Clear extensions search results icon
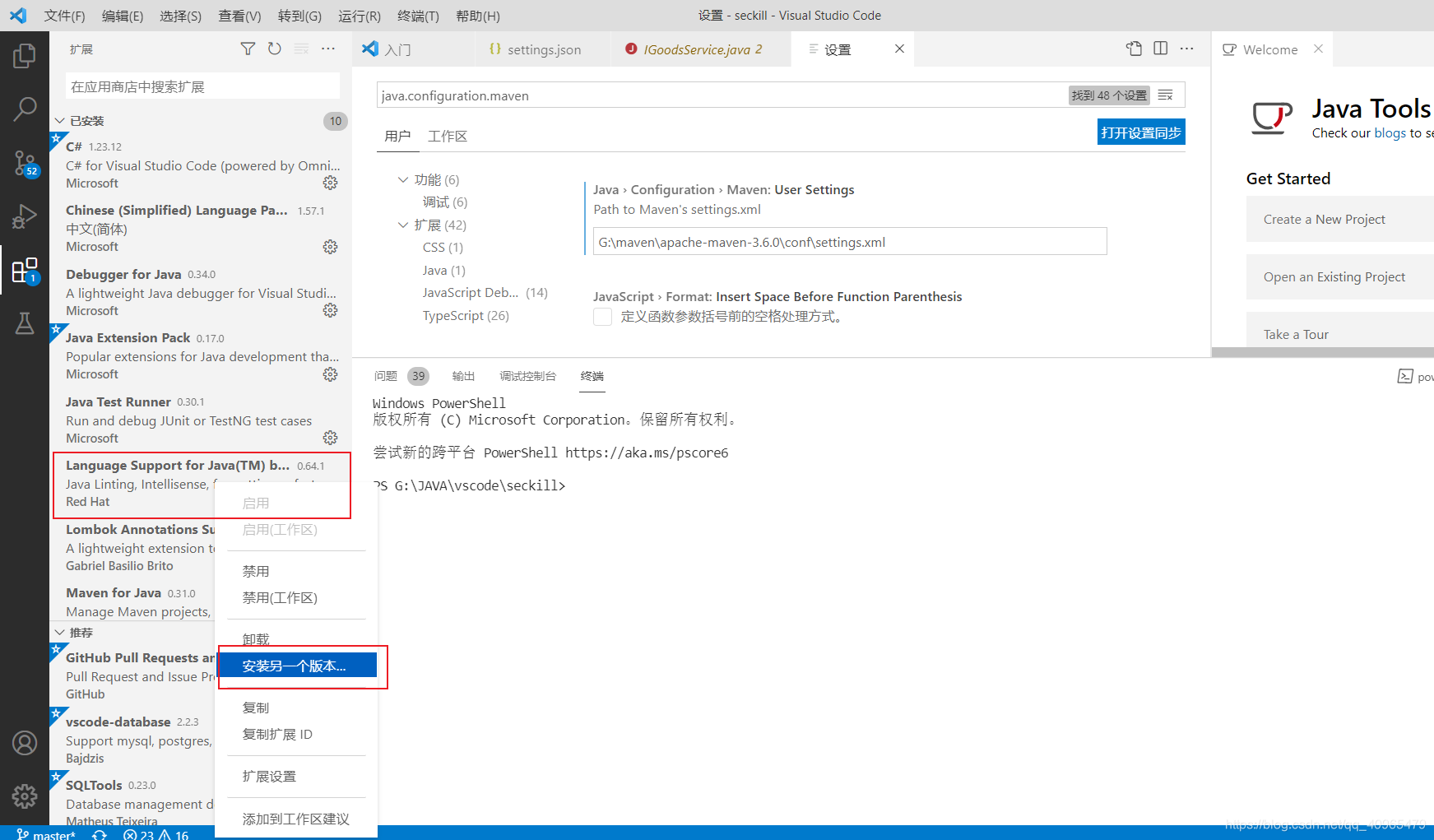Image resolution: width=1434 pixels, height=840 pixels. tap(302, 49)
